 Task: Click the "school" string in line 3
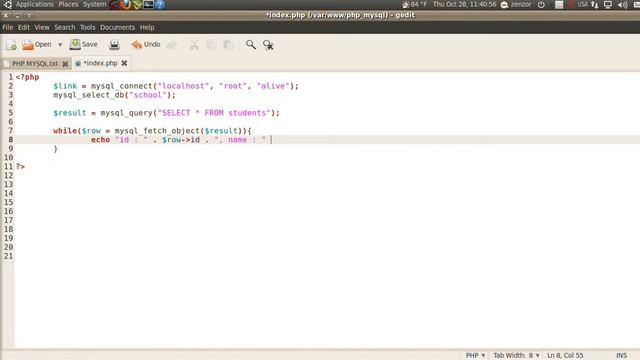(148, 95)
